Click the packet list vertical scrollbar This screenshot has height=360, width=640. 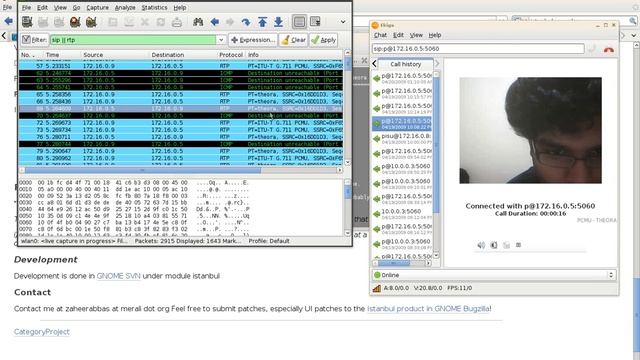[x=348, y=107]
